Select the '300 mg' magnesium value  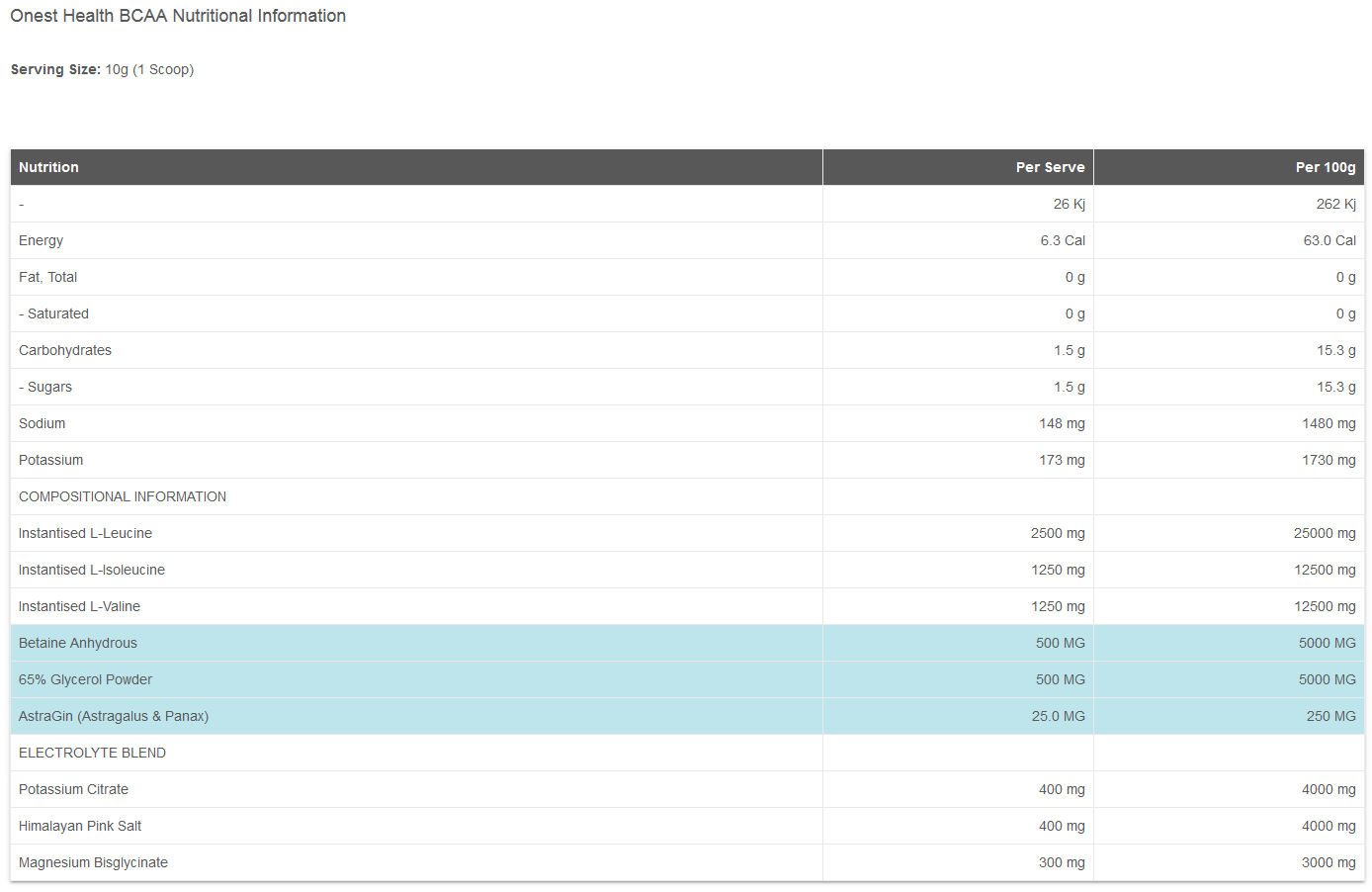tap(1062, 862)
